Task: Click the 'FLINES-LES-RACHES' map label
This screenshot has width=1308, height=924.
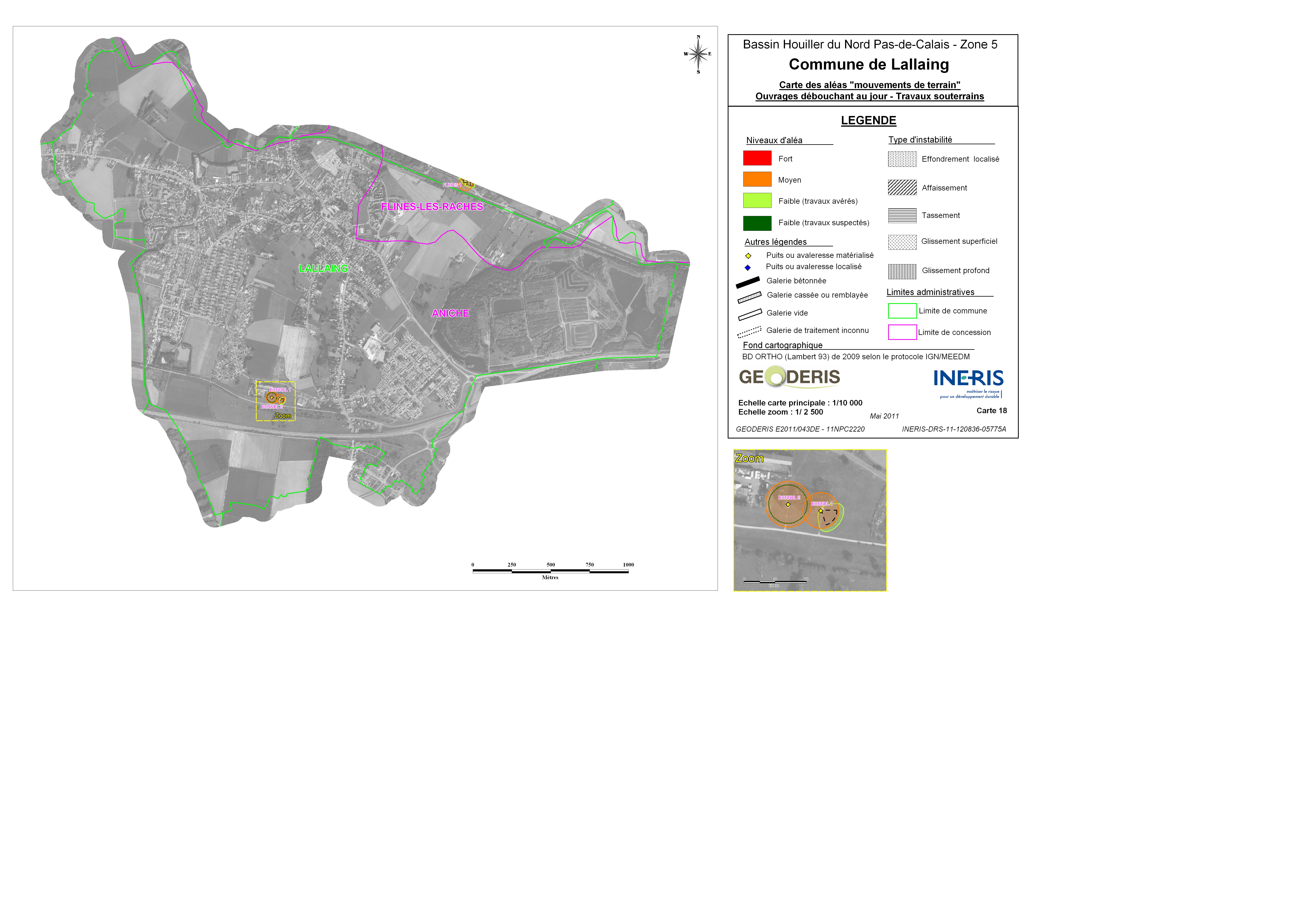Action: coord(432,206)
